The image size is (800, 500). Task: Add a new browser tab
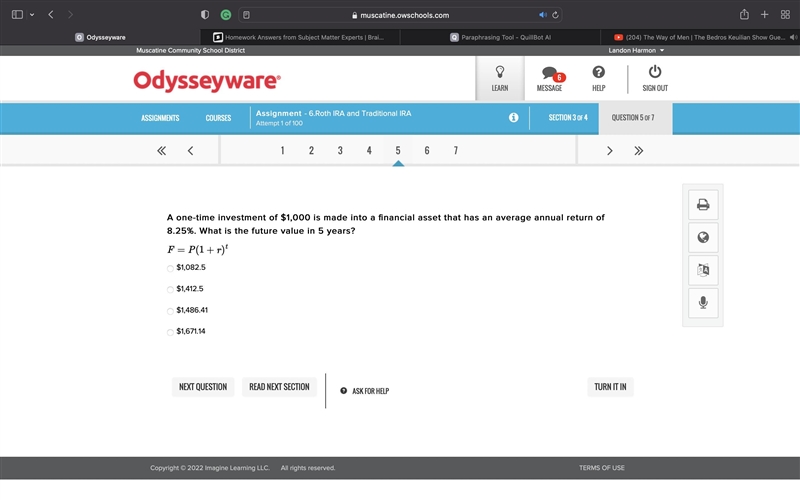pyautogui.click(x=764, y=14)
